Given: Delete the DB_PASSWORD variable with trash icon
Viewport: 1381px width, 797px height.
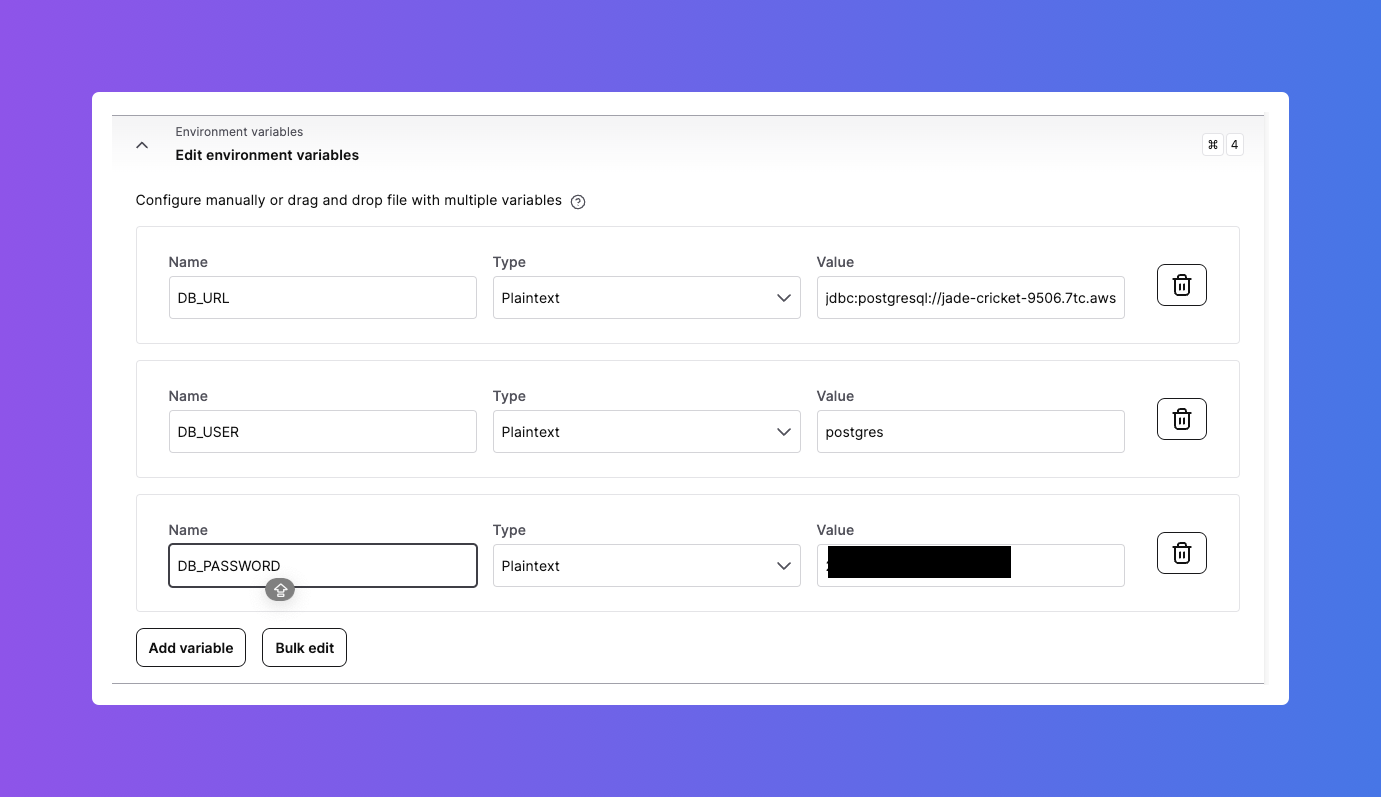Looking at the screenshot, I should coord(1181,553).
